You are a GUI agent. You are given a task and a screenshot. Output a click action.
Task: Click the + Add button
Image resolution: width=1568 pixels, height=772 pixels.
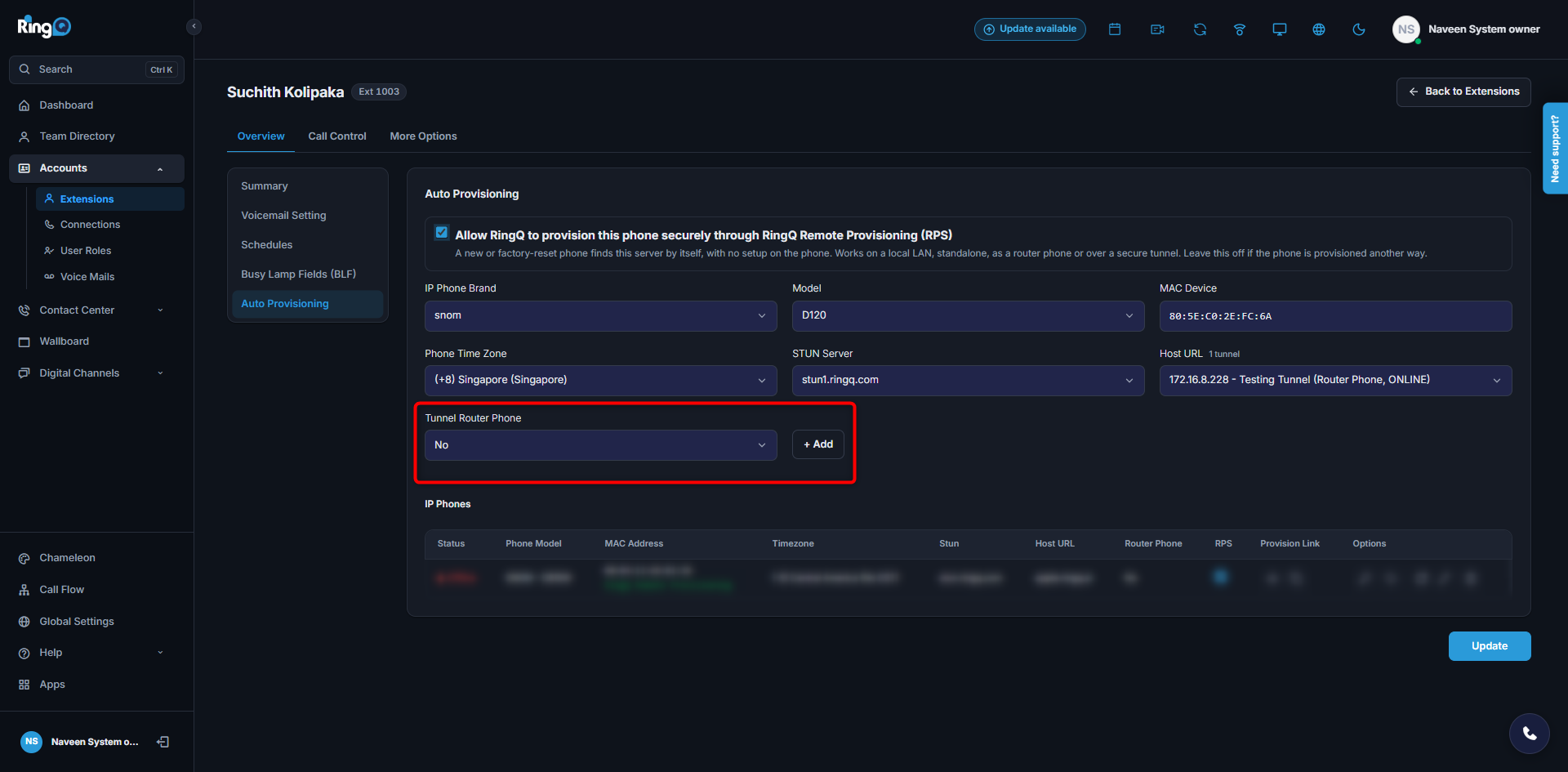click(x=817, y=444)
